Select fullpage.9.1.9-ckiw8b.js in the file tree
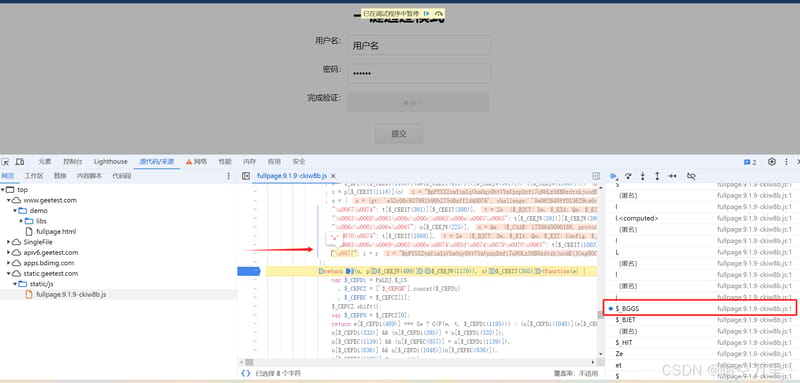Viewport: 800px width, 383px height. pyautogui.click(x=71, y=295)
